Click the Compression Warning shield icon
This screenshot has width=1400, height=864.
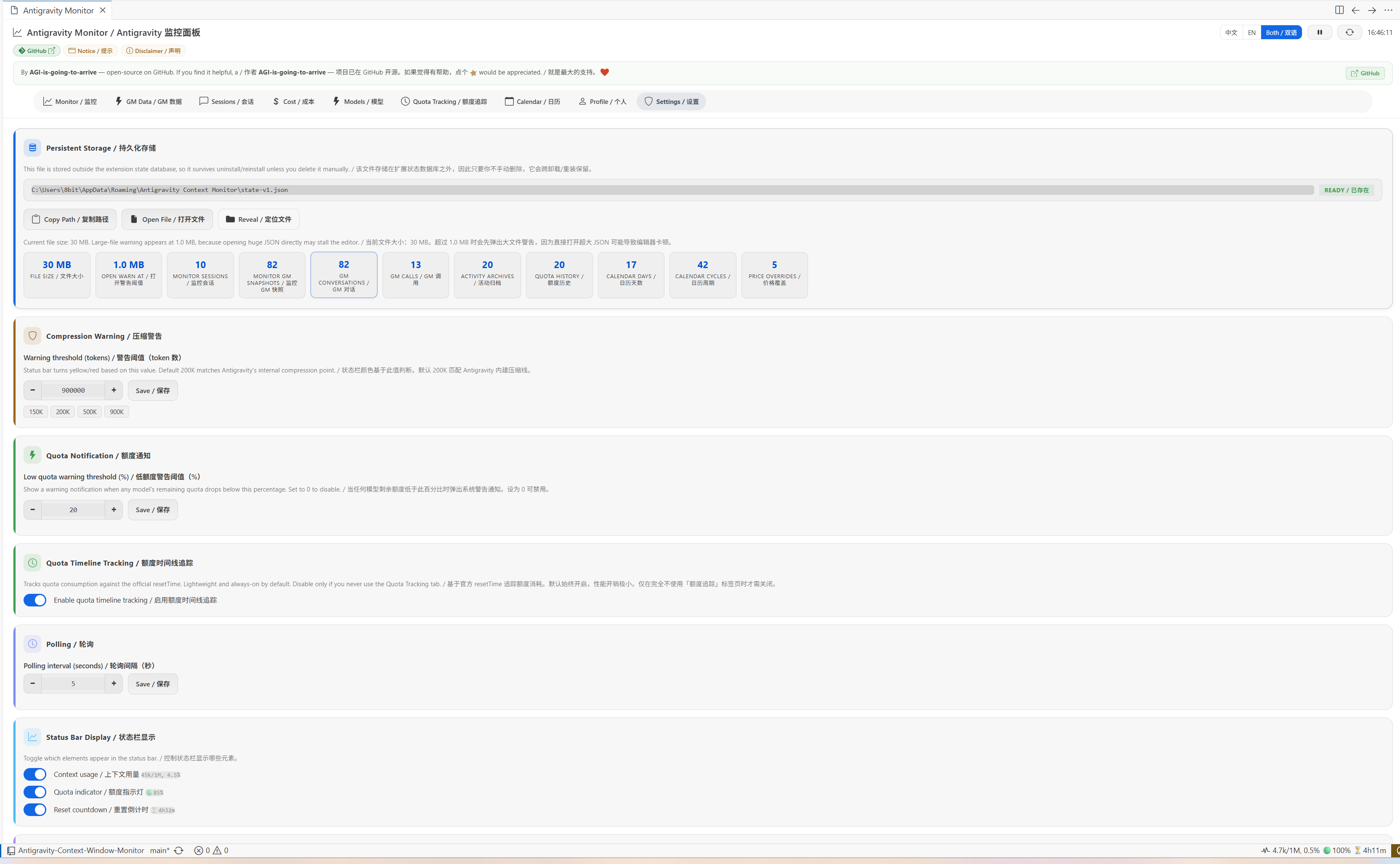pyautogui.click(x=32, y=336)
